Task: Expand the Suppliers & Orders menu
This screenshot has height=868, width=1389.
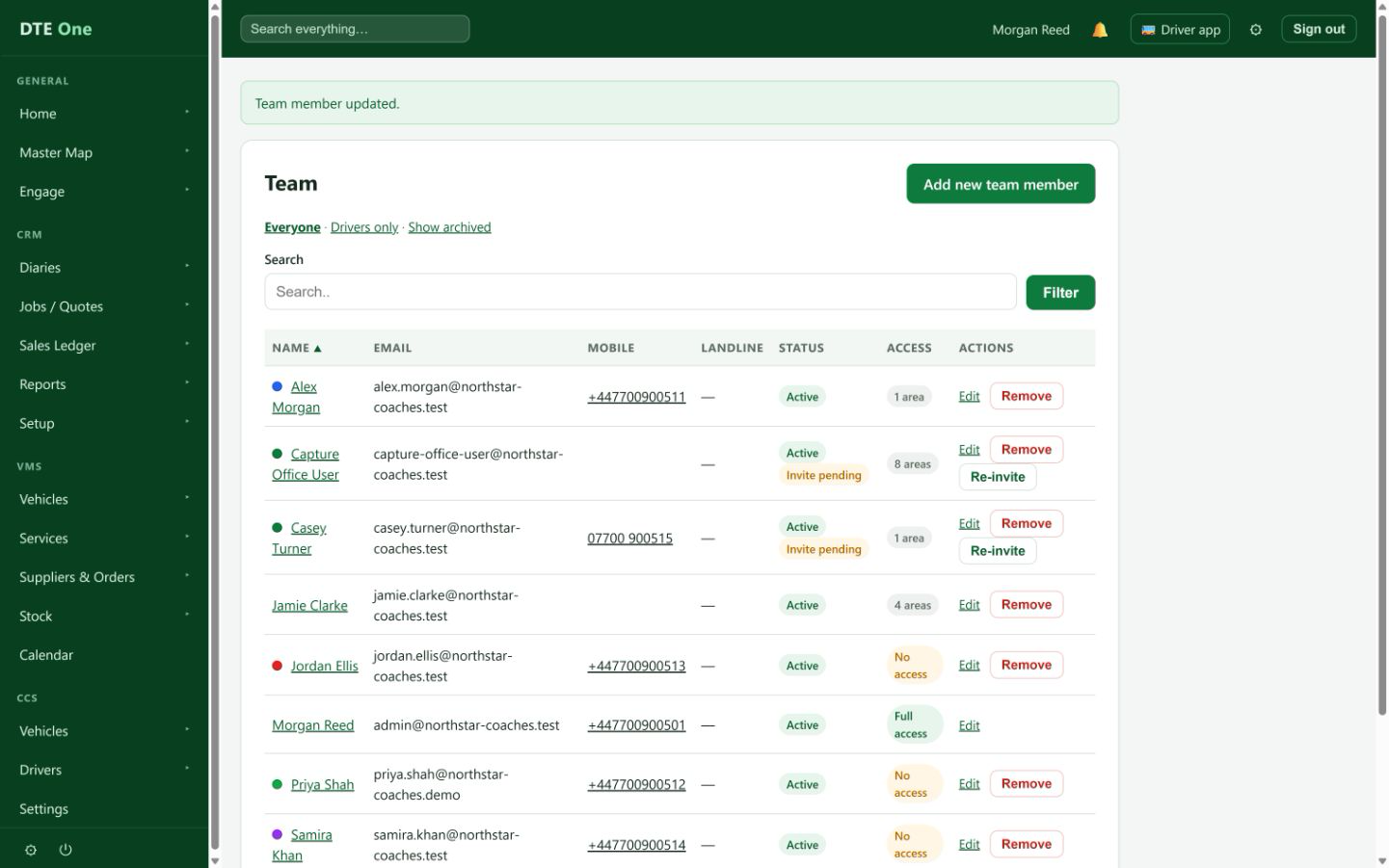Action: [x=104, y=577]
